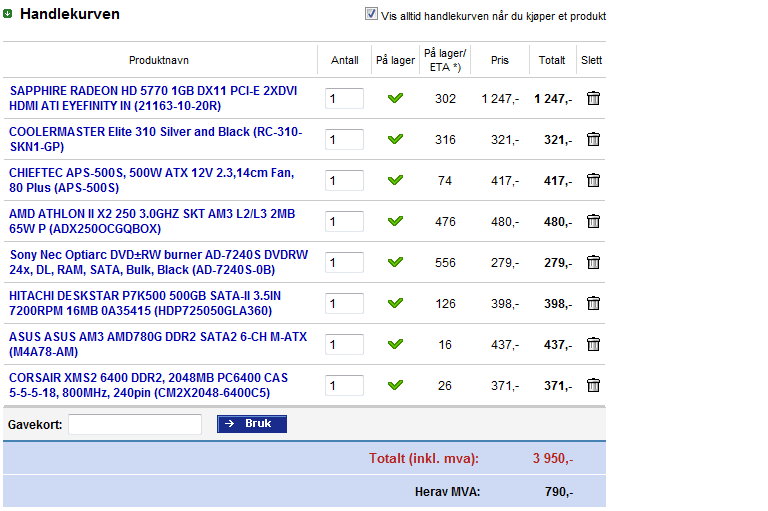Viewport: 768px width, 511px height.
Task: Edit quantity for AMD ATHLON II X2
Action: pyautogui.click(x=344, y=221)
